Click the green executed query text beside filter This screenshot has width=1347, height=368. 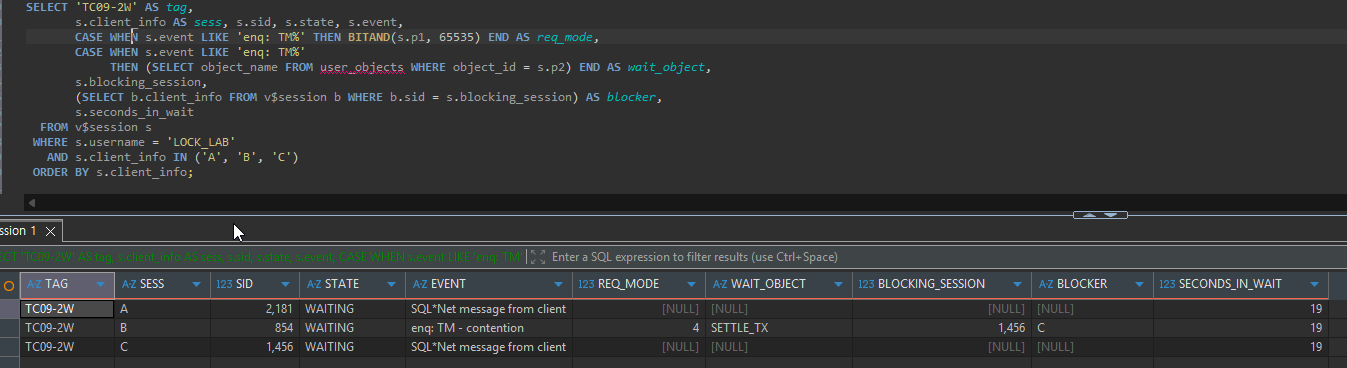click(262, 258)
